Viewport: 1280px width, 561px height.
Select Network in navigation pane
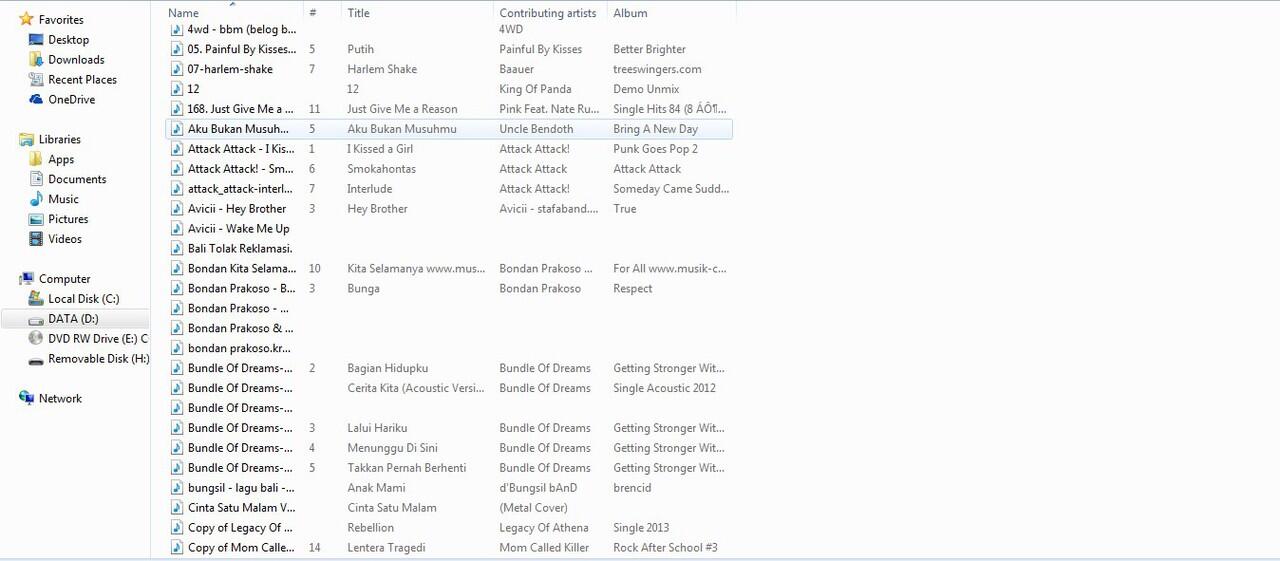(60, 398)
